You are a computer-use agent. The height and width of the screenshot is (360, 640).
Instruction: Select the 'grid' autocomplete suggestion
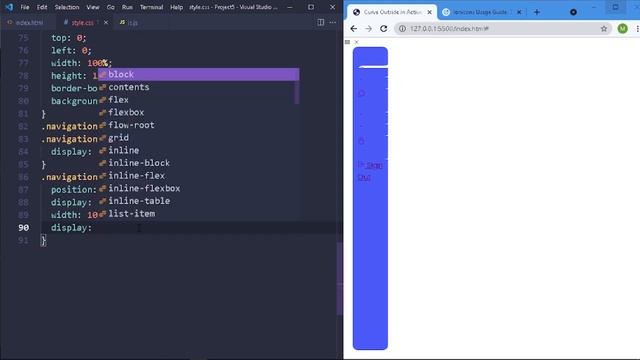pos(198,138)
